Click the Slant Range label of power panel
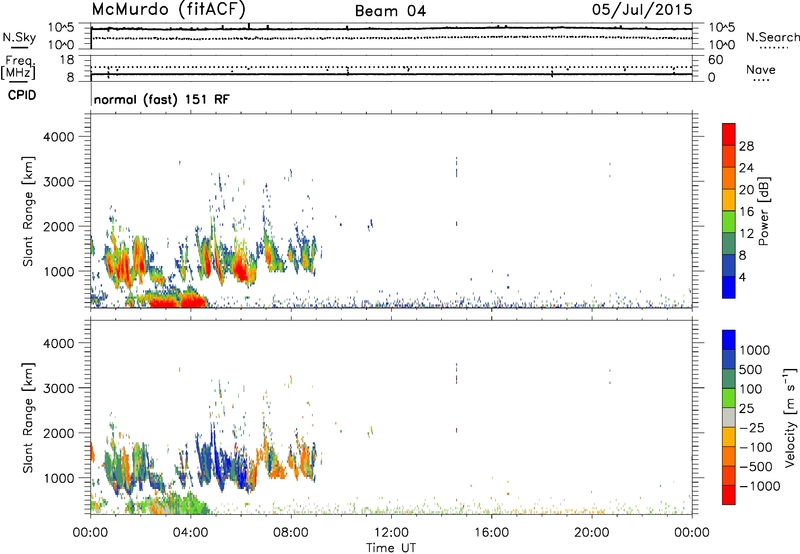 pos(28,211)
